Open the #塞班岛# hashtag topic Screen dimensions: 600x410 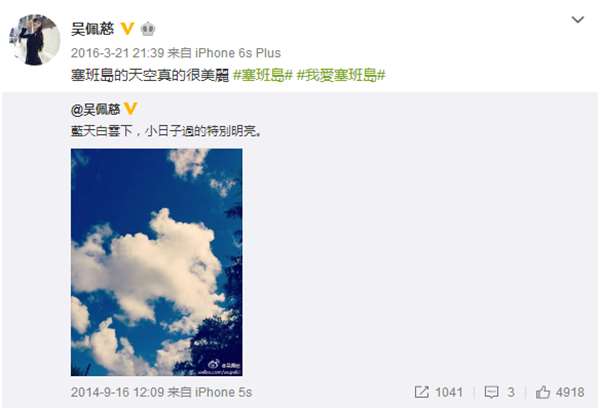tap(263, 75)
